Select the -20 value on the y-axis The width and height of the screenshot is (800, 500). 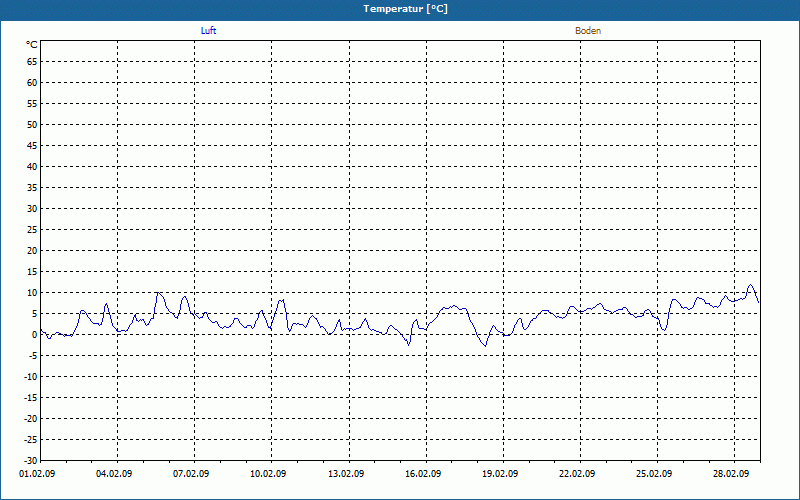[31, 418]
